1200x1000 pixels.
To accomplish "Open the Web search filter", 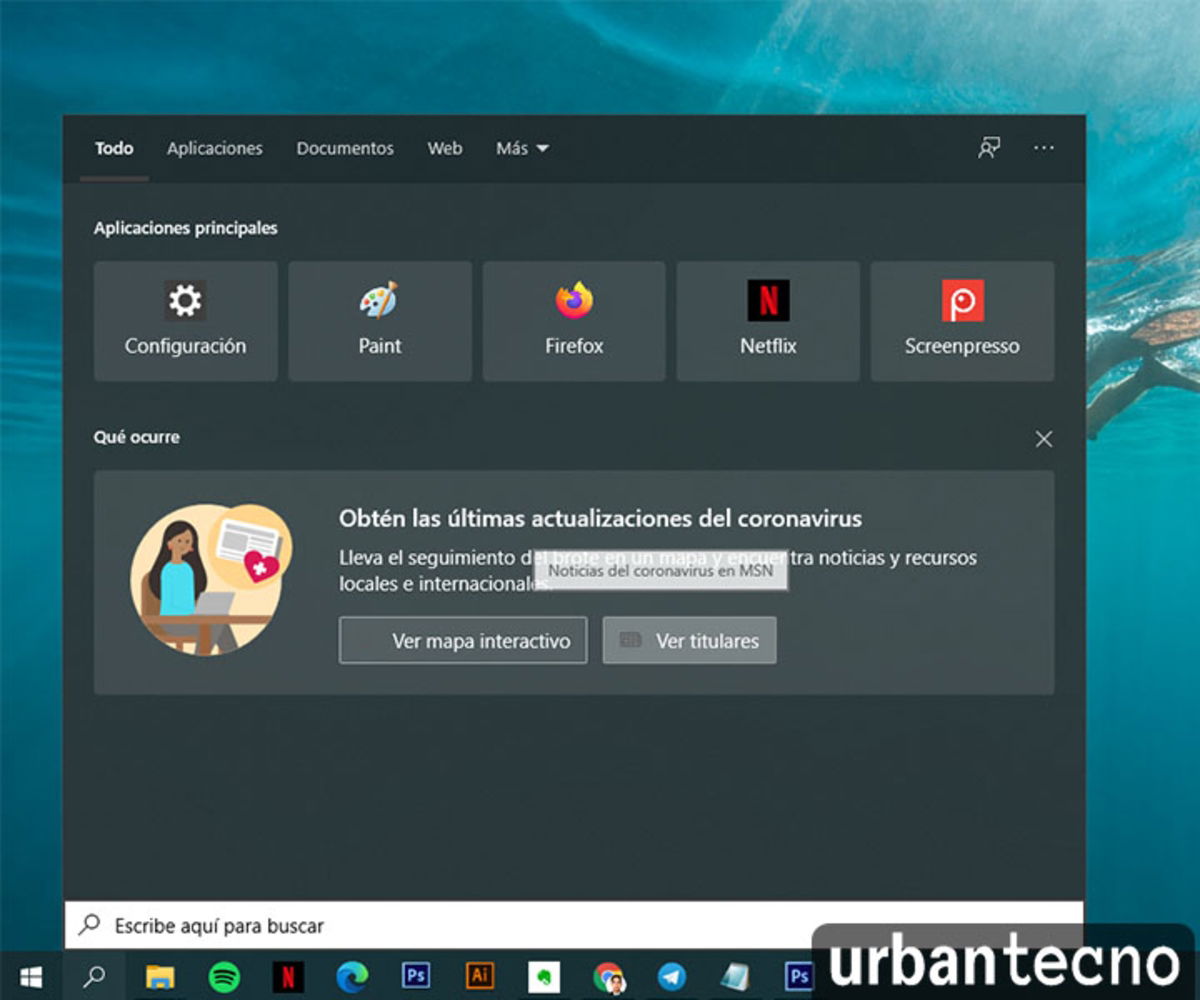I will pyautogui.click(x=444, y=148).
